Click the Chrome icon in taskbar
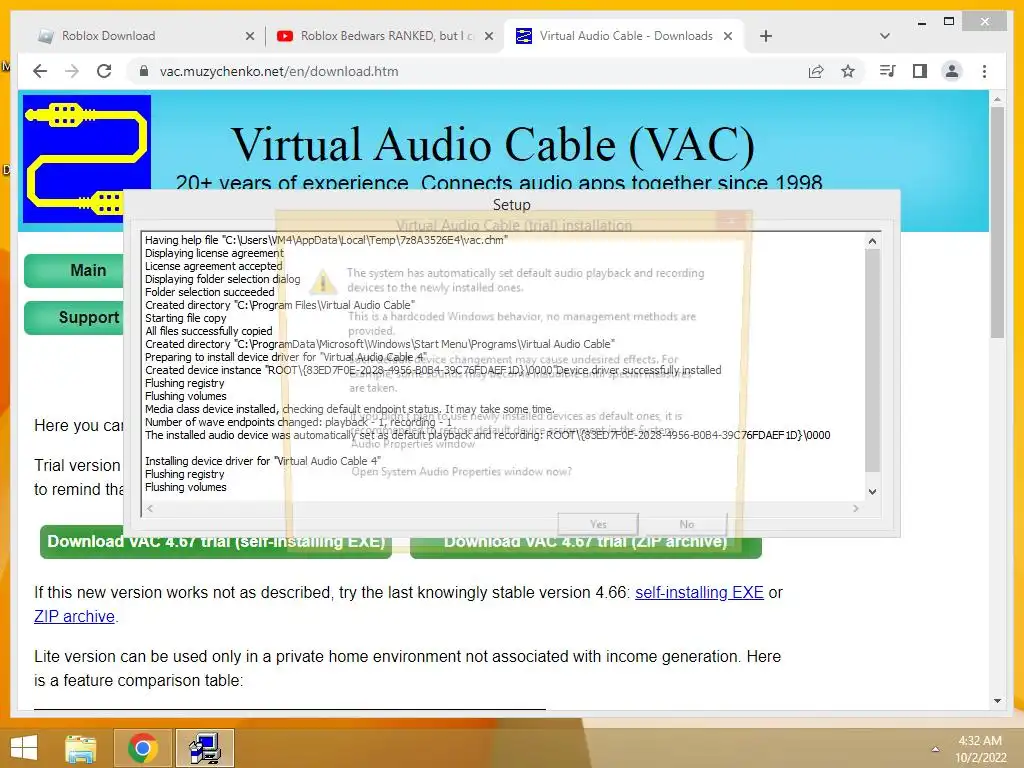Image resolution: width=1024 pixels, height=768 pixels. click(x=142, y=748)
